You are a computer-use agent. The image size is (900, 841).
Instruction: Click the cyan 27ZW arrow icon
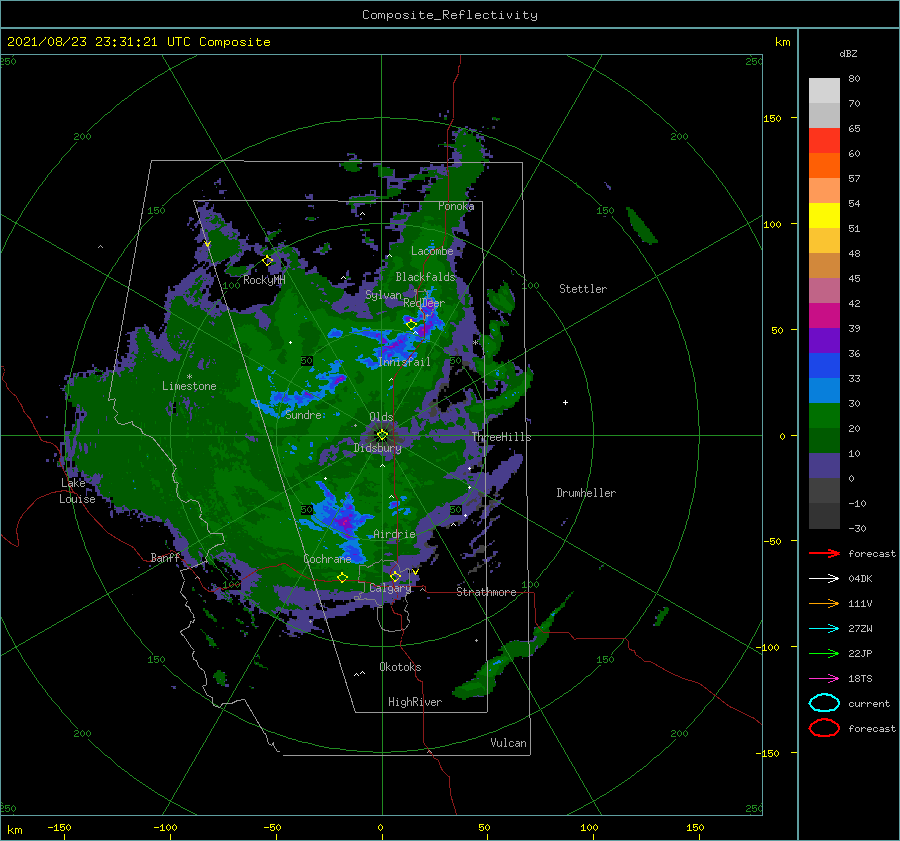tap(824, 629)
